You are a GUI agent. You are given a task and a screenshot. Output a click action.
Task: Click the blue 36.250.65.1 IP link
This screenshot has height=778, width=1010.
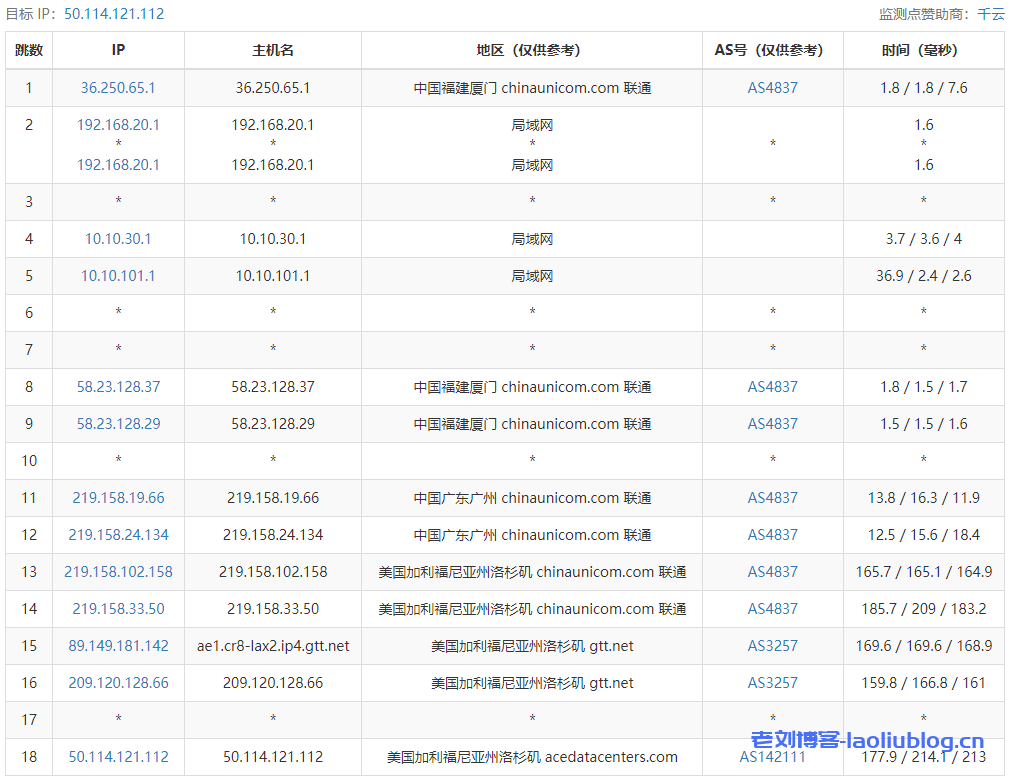118,88
